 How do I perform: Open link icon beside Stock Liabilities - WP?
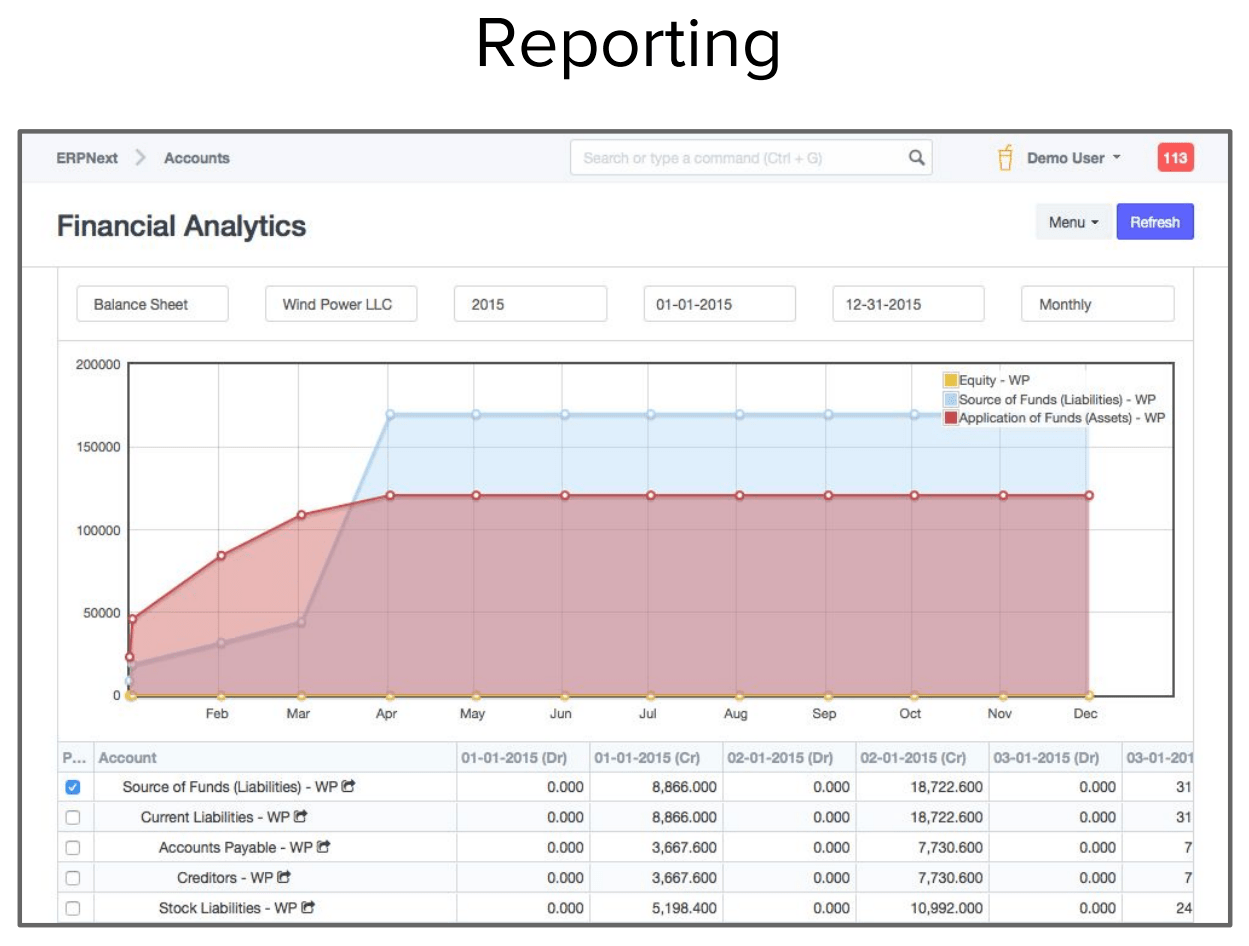tap(308, 908)
